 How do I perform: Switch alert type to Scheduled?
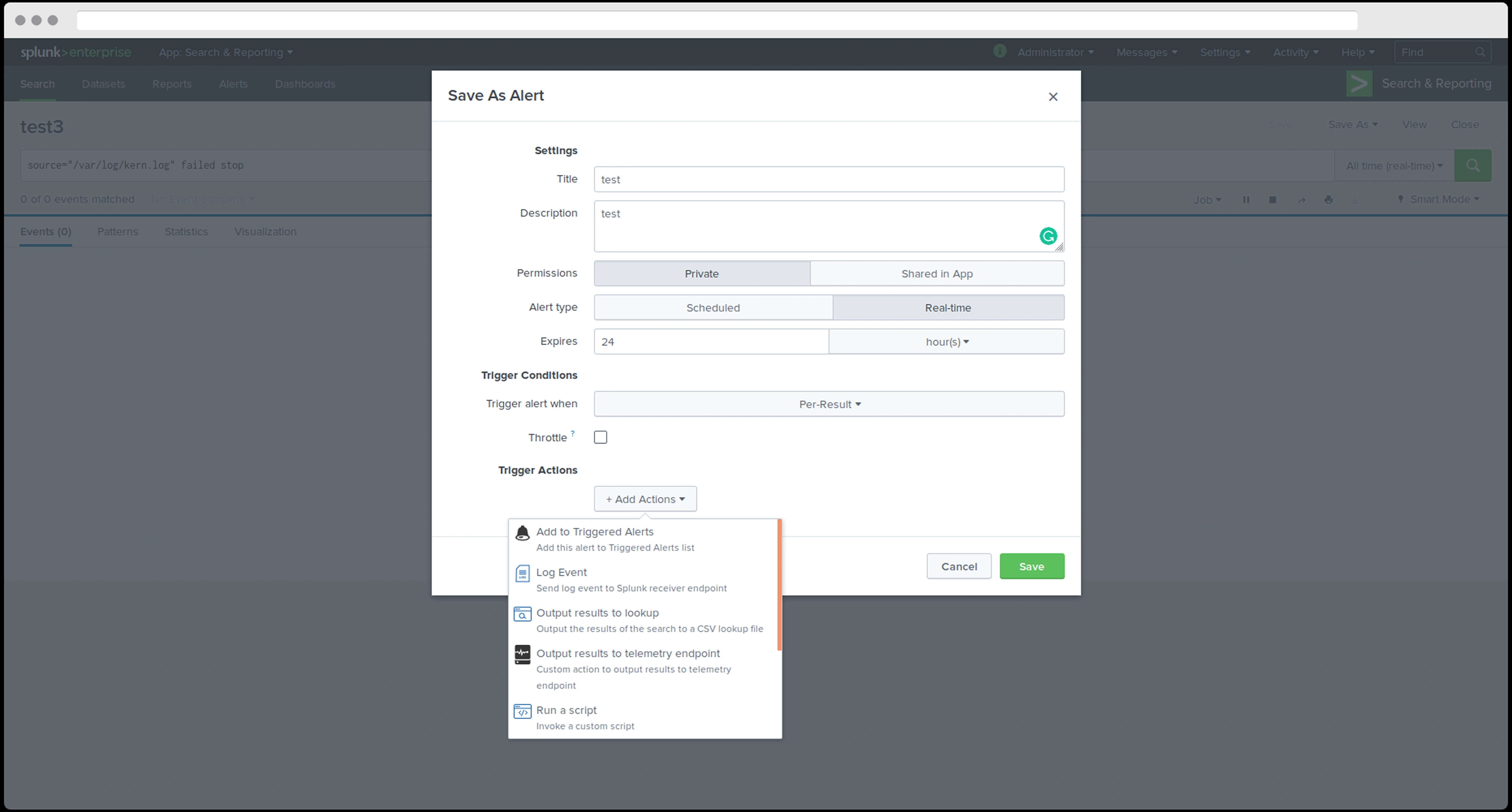[x=713, y=307]
